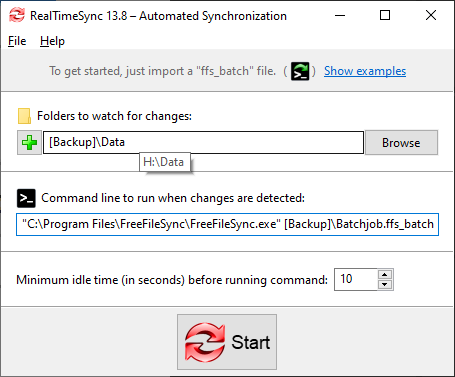
Task: Close the RealTimeSync window
Action: [431, 15]
